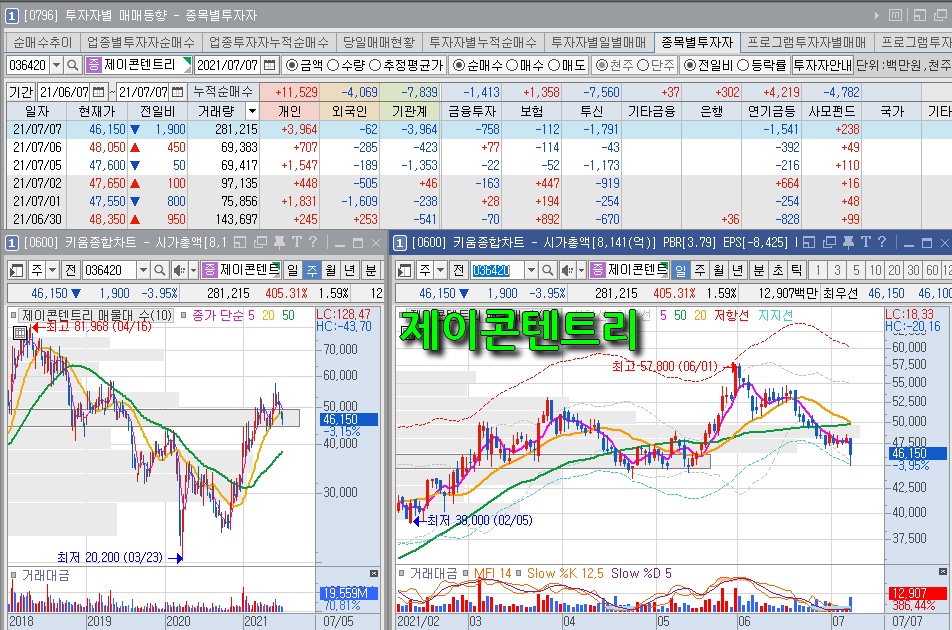Open 거래량 column dropdown arrow
This screenshot has height=630, width=952.
252,111
